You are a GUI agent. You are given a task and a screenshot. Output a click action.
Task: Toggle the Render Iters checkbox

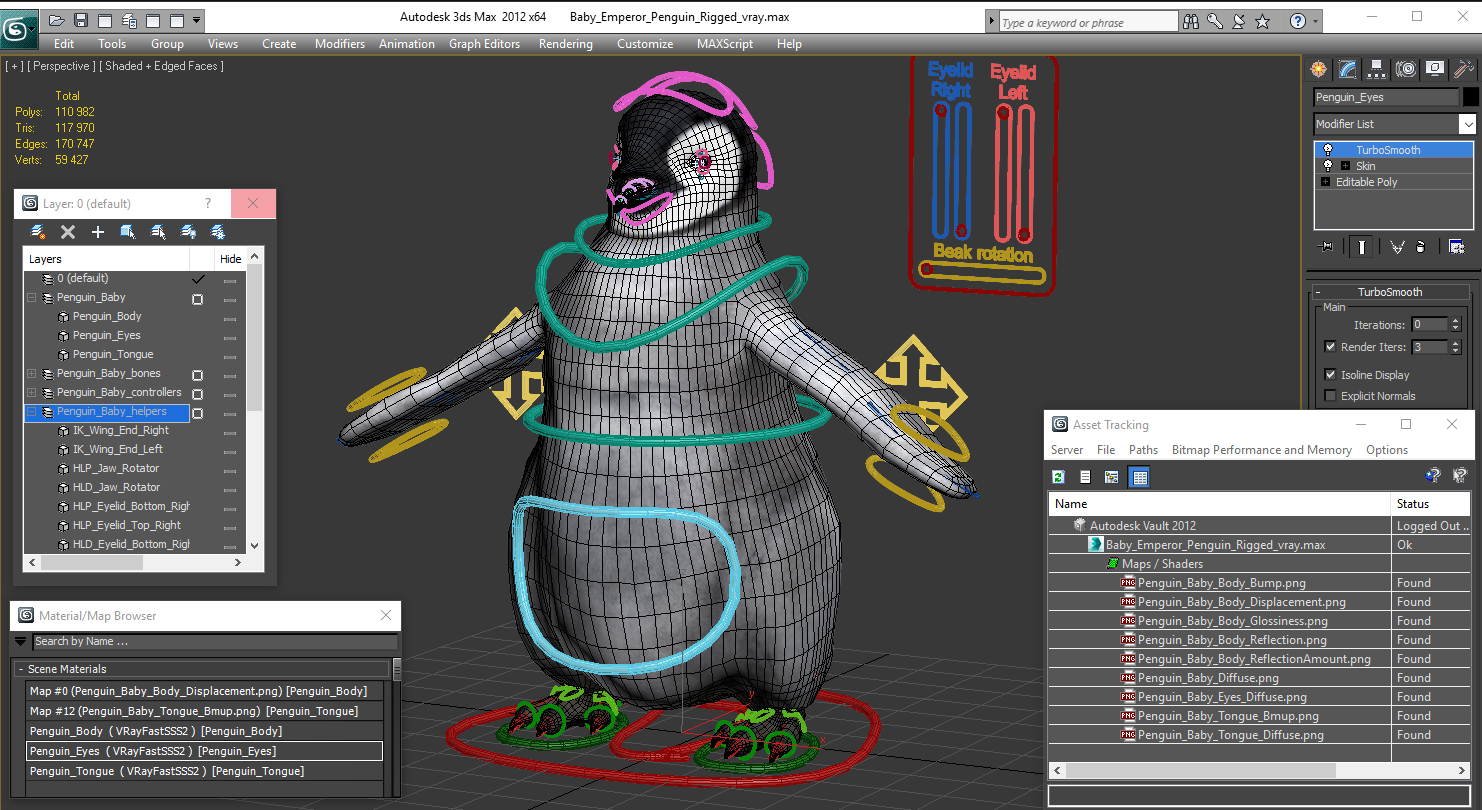tap(1330, 347)
